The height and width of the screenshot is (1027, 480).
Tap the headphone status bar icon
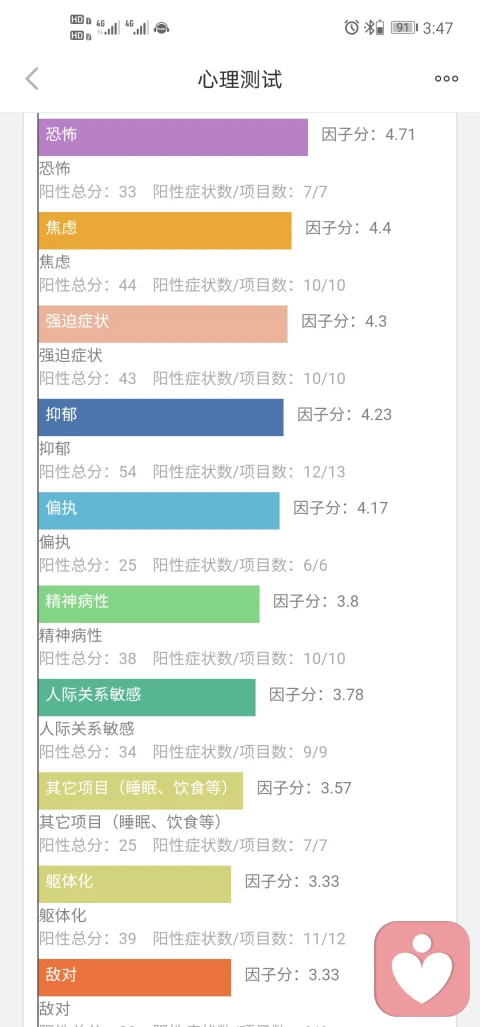click(x=162, y=28)
